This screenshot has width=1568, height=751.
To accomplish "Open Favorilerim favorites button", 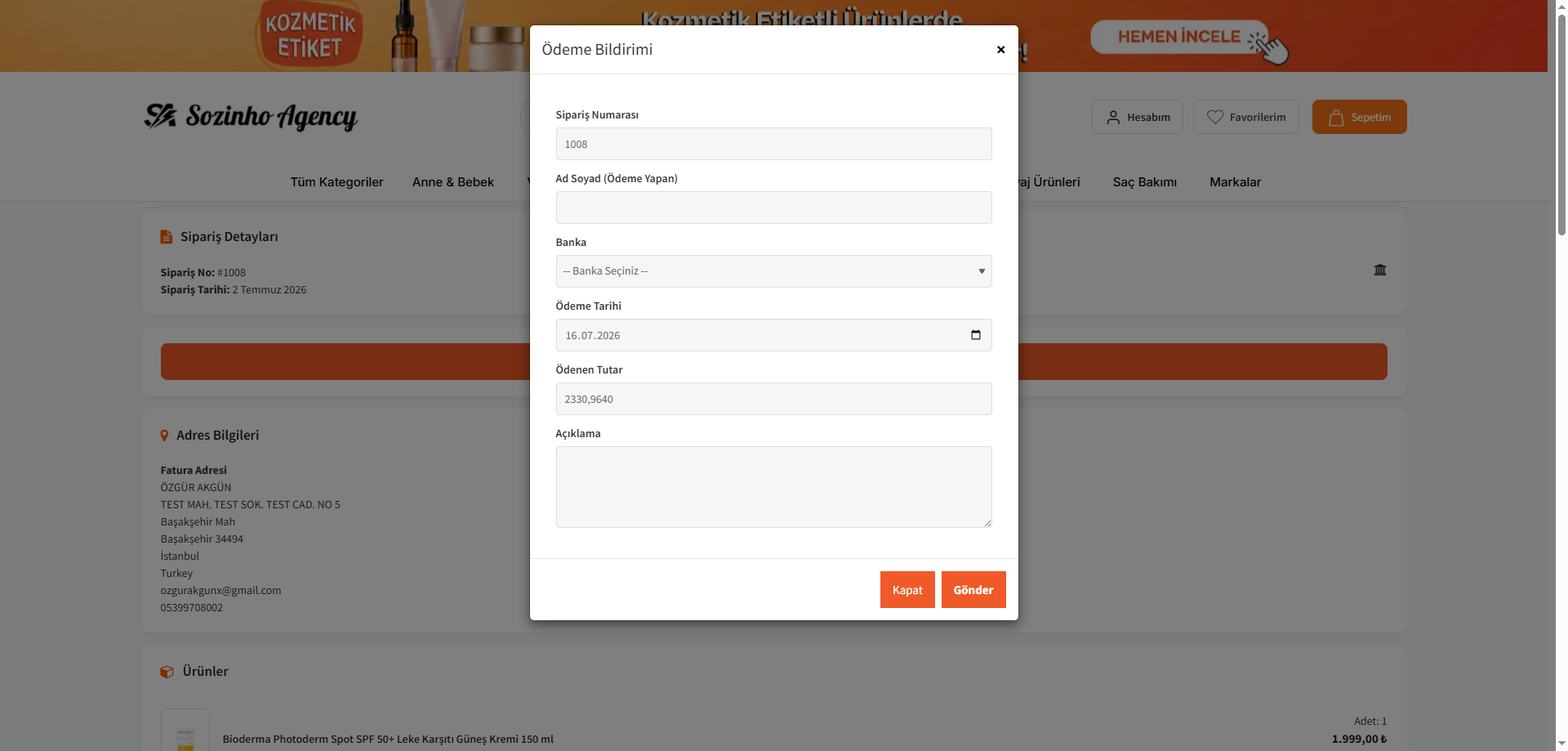I will point(1245,117).
